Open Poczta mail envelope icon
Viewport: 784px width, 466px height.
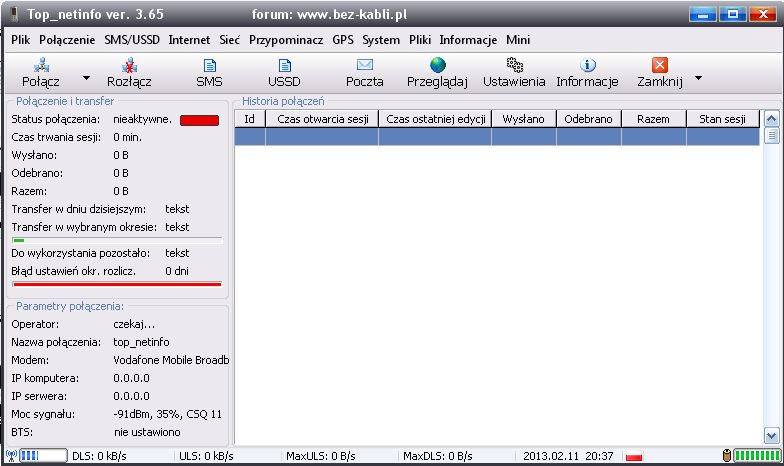pos(364,65)
